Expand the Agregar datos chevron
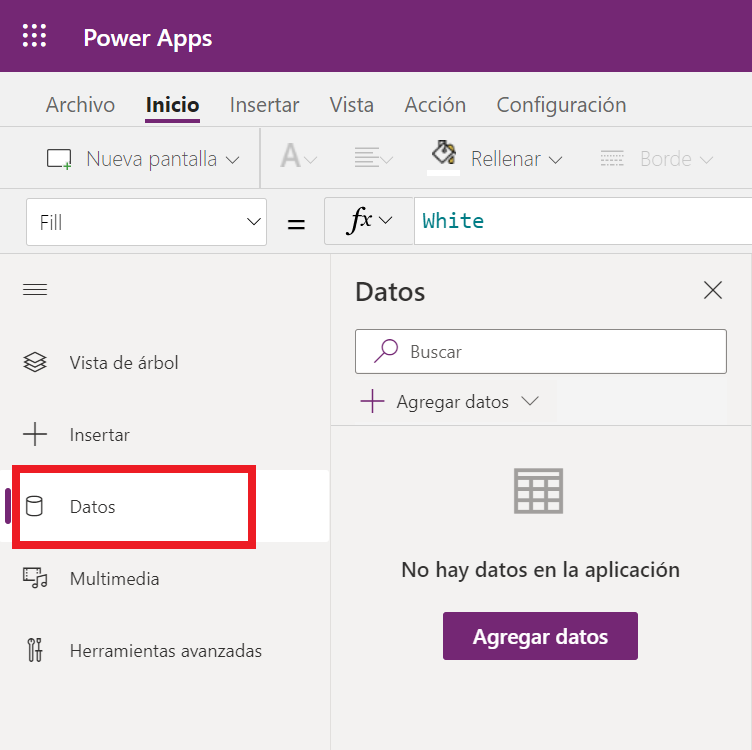The image size is (752, 750). click(530, 401)
